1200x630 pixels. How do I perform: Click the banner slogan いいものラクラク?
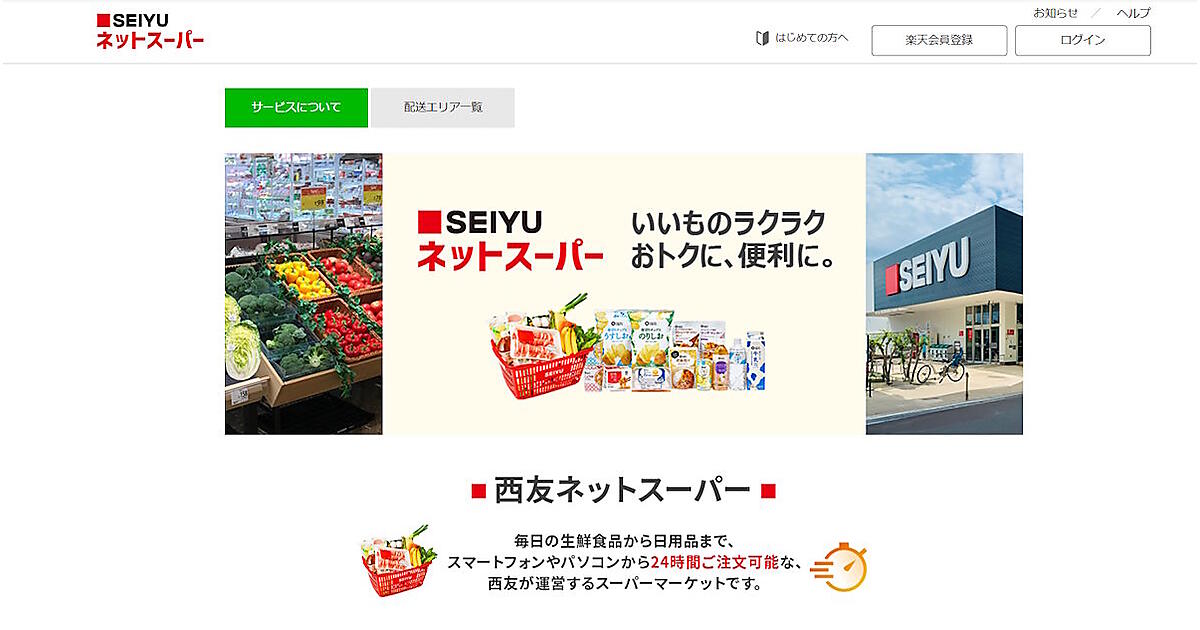tap(729, 222)
